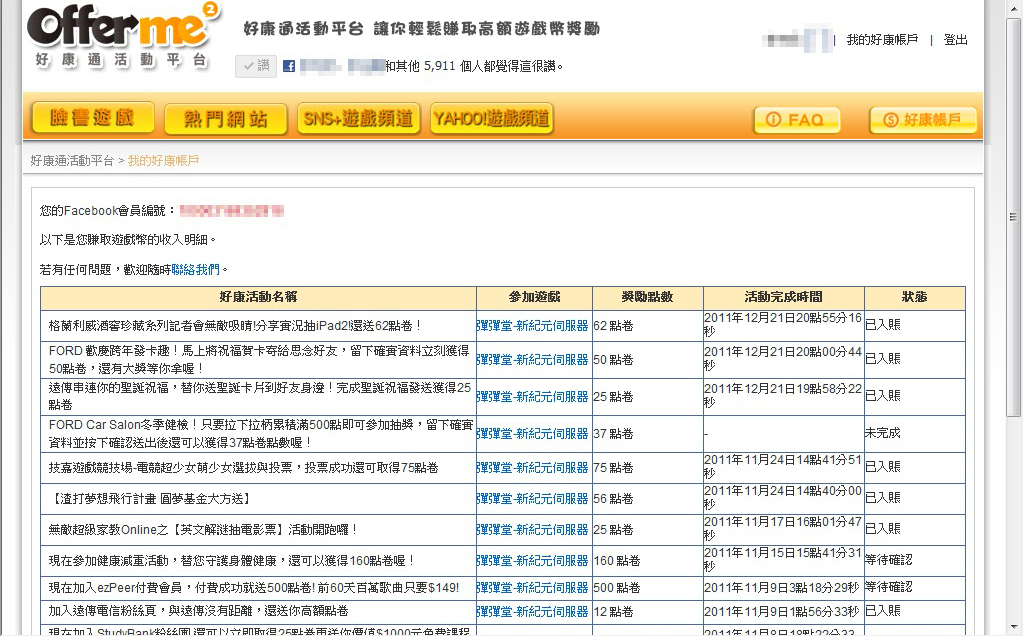Click the page scrollbar's down arrow
1024x637 pixels.
[1014, 627]
